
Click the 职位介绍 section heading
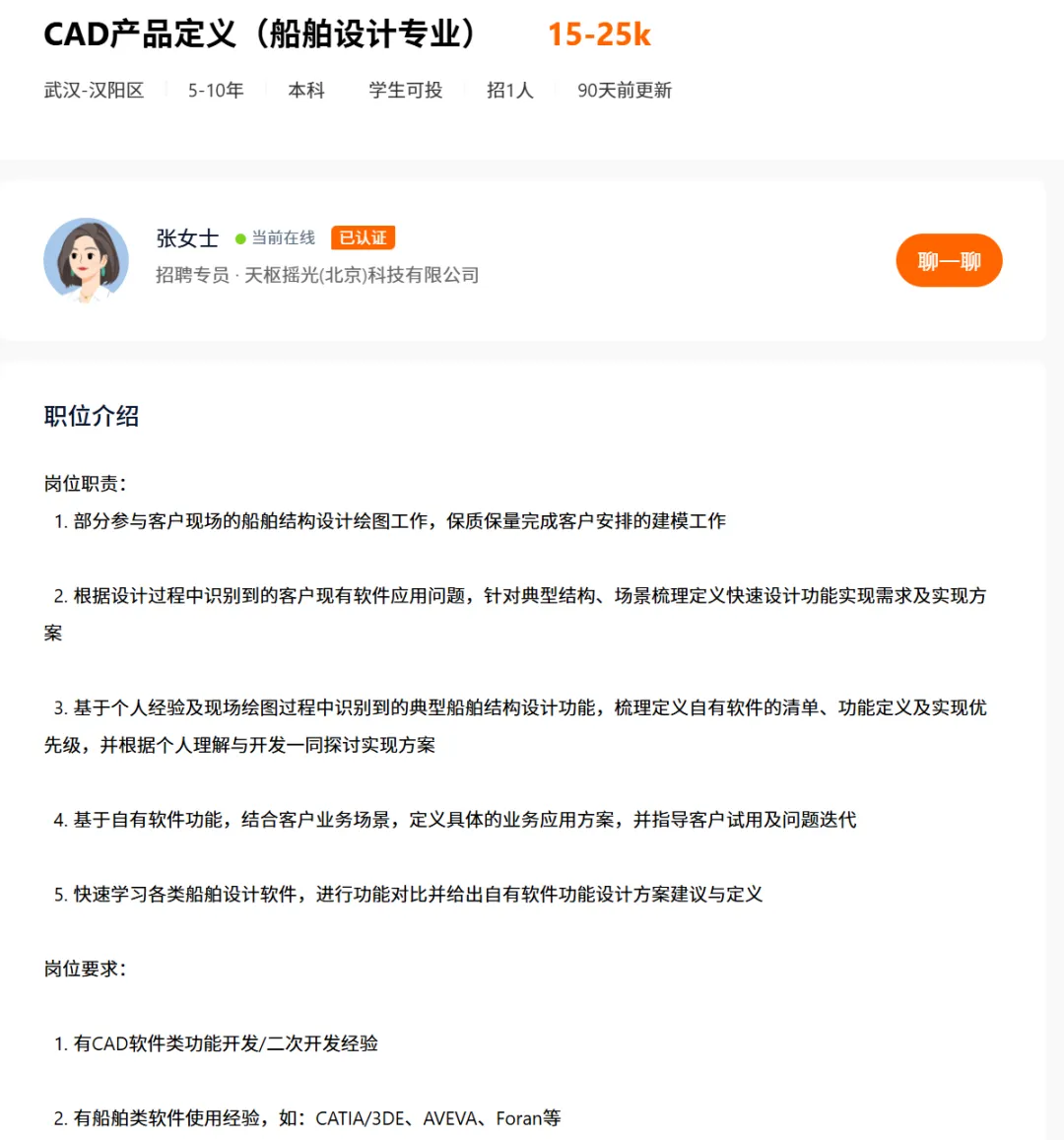(x=92, y=416)
